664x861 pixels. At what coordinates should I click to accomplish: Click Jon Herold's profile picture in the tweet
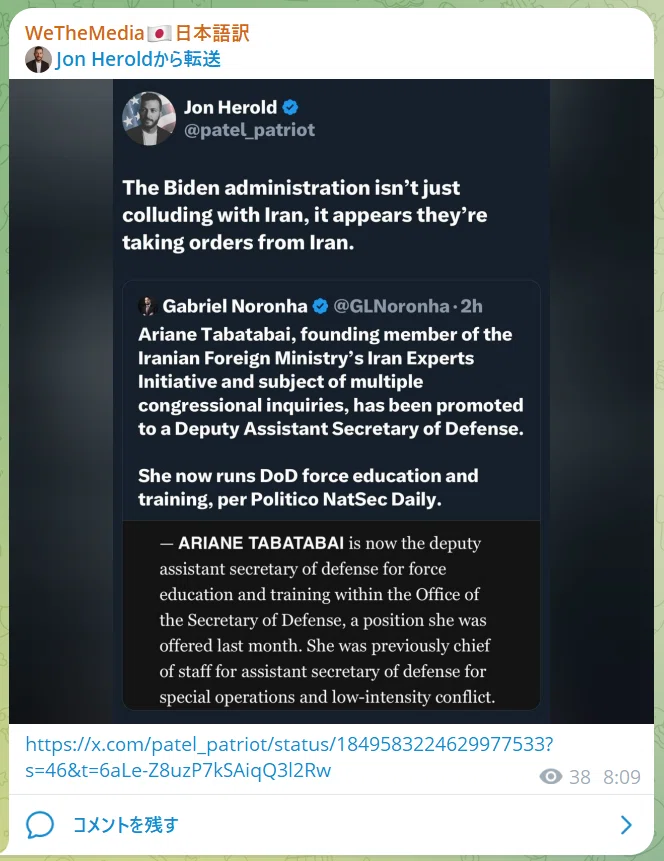click(x=149, y=119)
